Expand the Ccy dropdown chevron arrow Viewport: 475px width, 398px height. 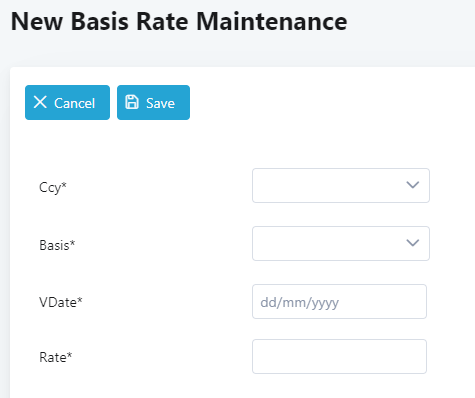click(413, 185)
